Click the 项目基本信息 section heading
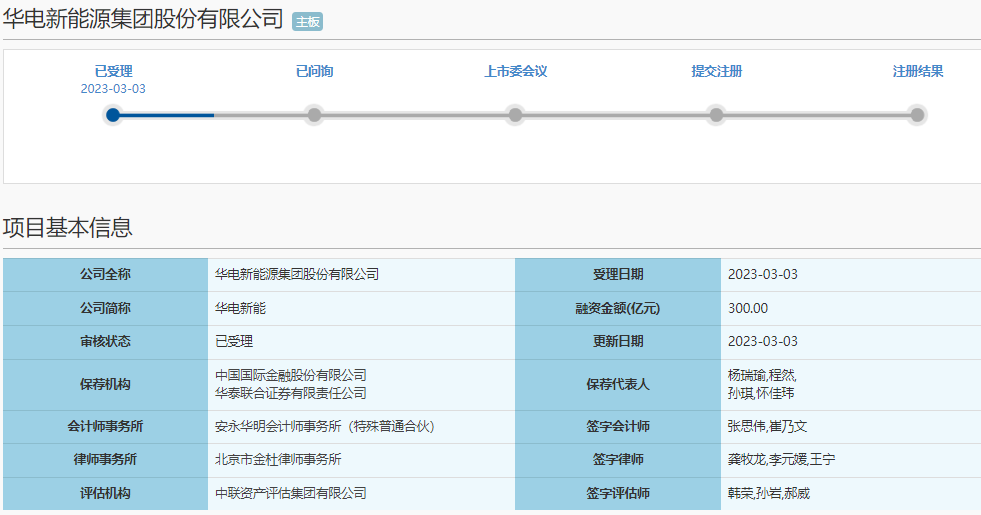 (68, 227)
